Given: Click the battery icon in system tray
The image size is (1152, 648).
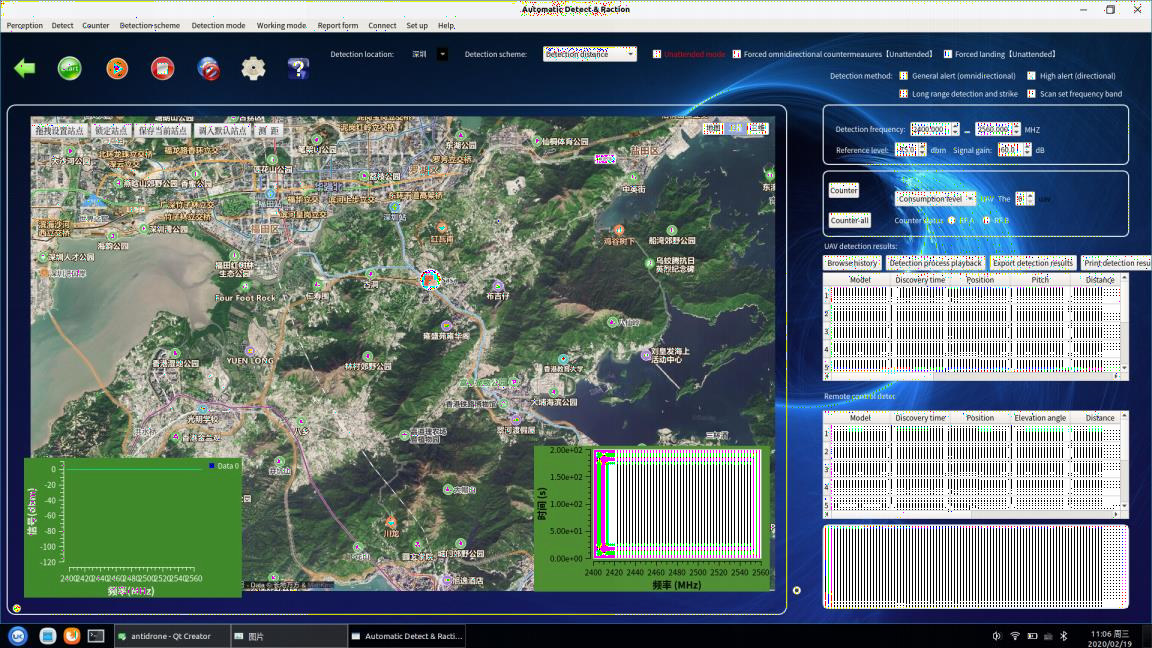Looking at the screenshot, I should coord(1032,636).
